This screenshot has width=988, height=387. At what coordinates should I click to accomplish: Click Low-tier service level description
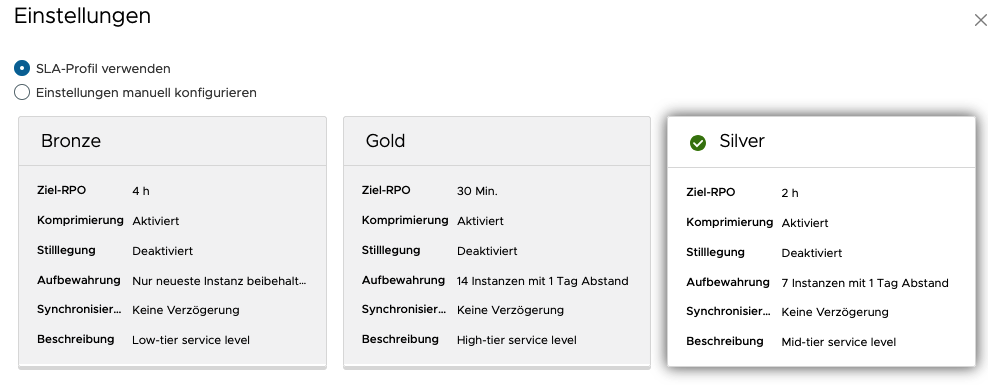point(191,340)
